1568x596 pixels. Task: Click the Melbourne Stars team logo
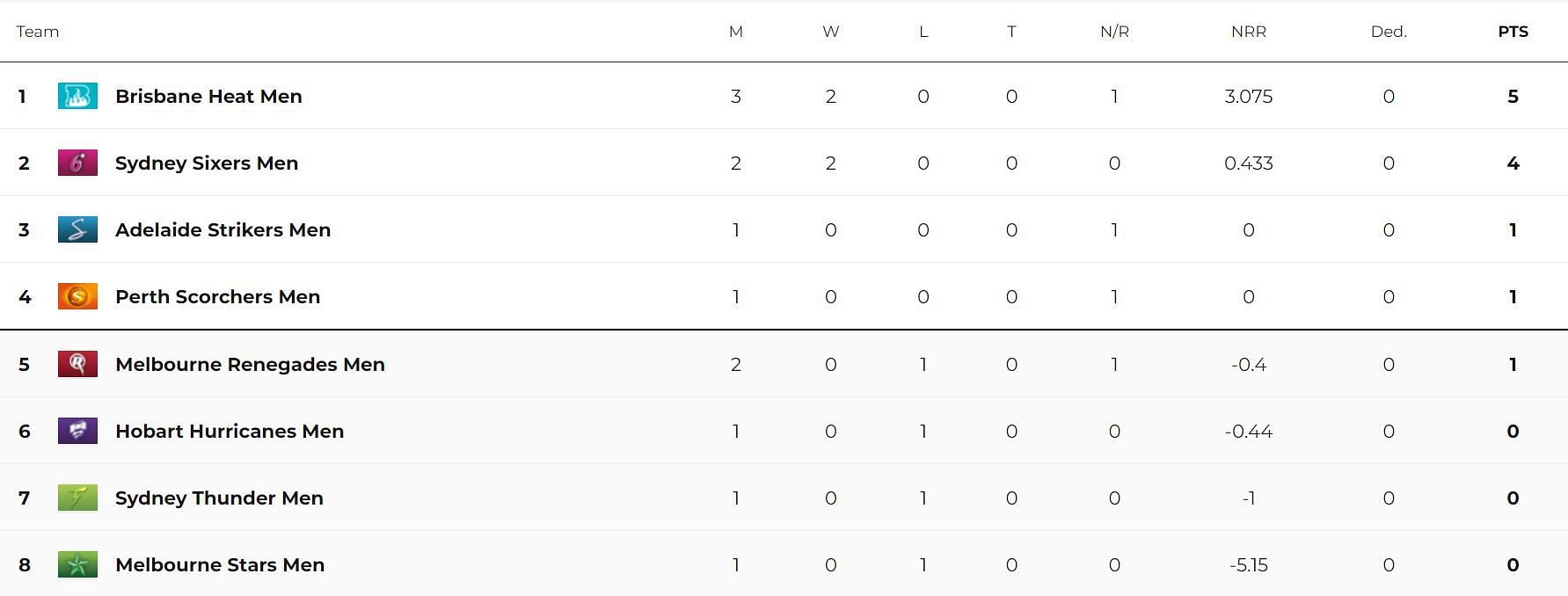[x=77, y=564]
